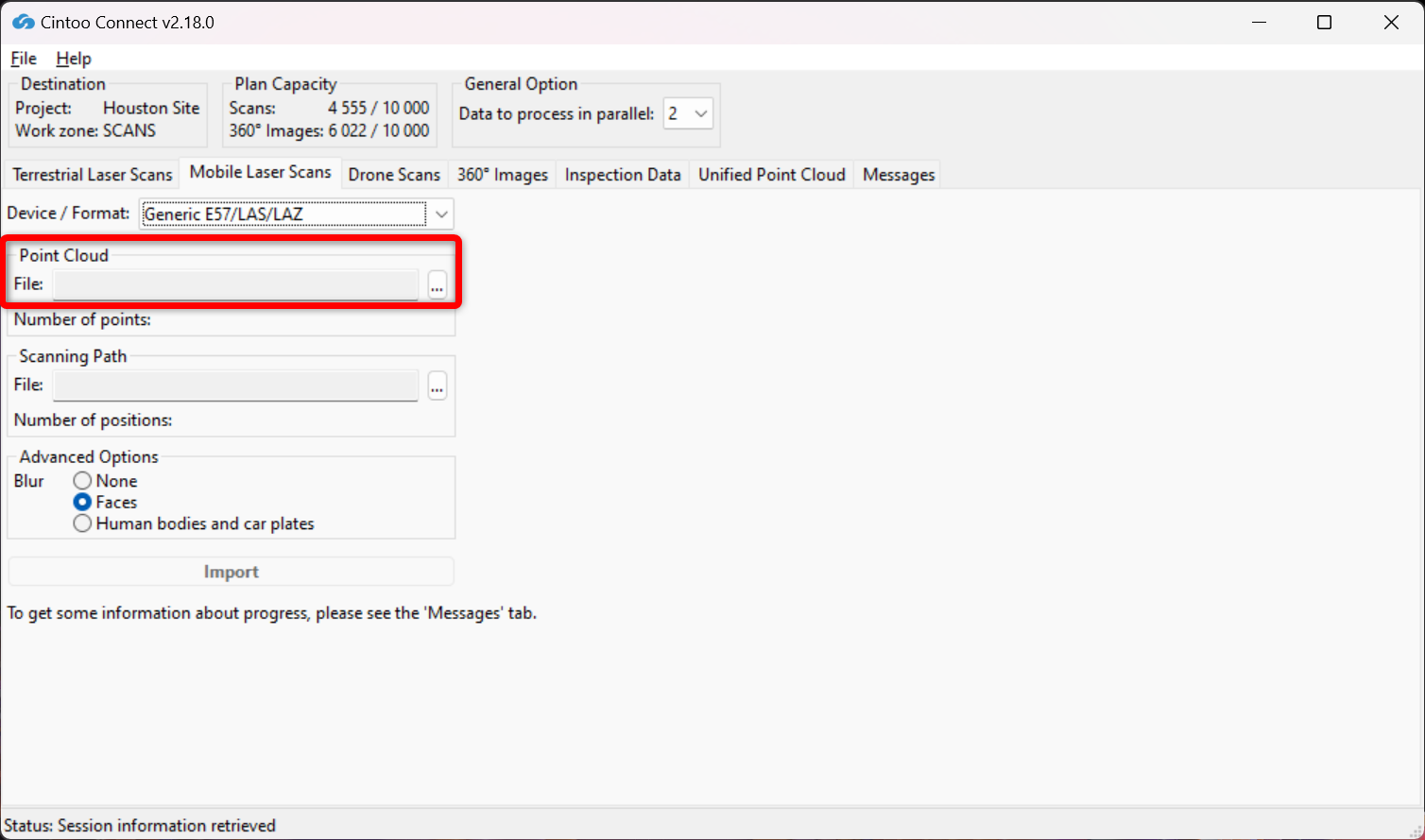Image resolution: width=1425 pixels, height=840 pixels.
Task: Click the 360° Images capacity 6 022 / 10 000
Action: [x=379, y=130]
